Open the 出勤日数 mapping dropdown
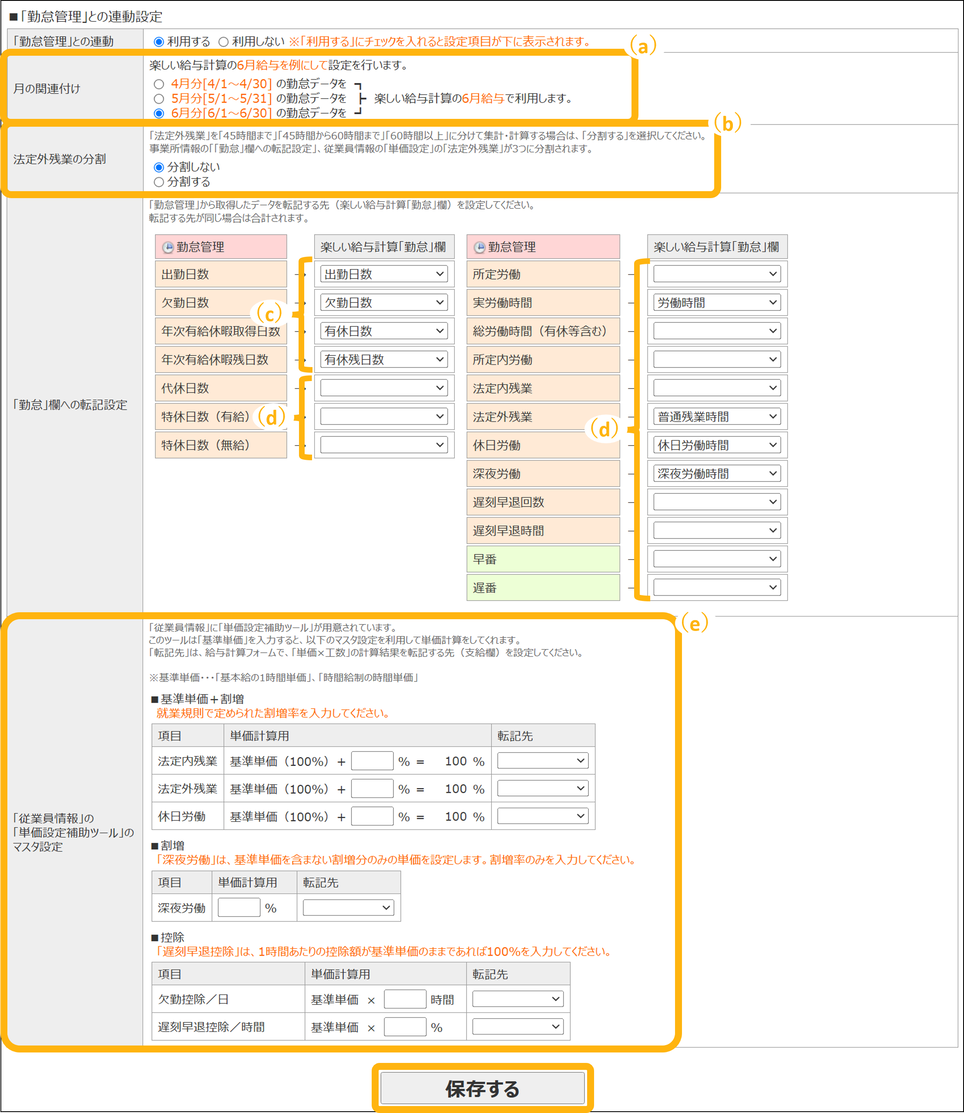 (383, 274)
